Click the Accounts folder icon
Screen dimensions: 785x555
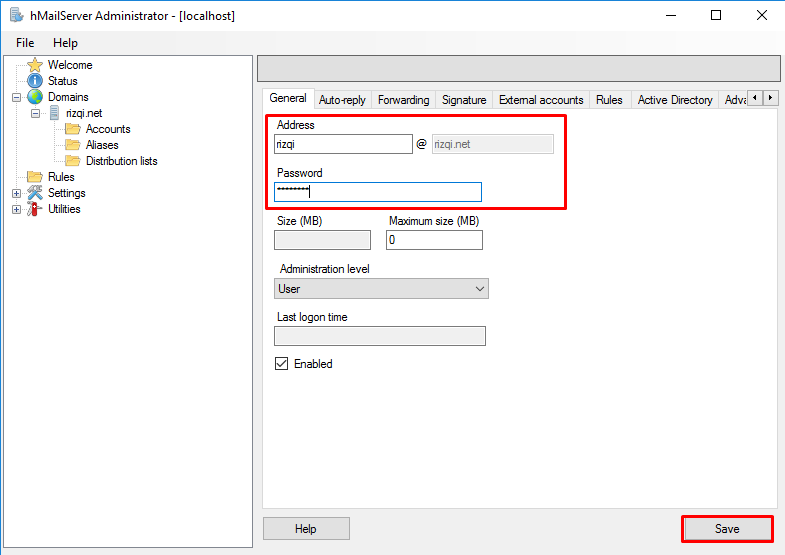(x=73, y=129)
